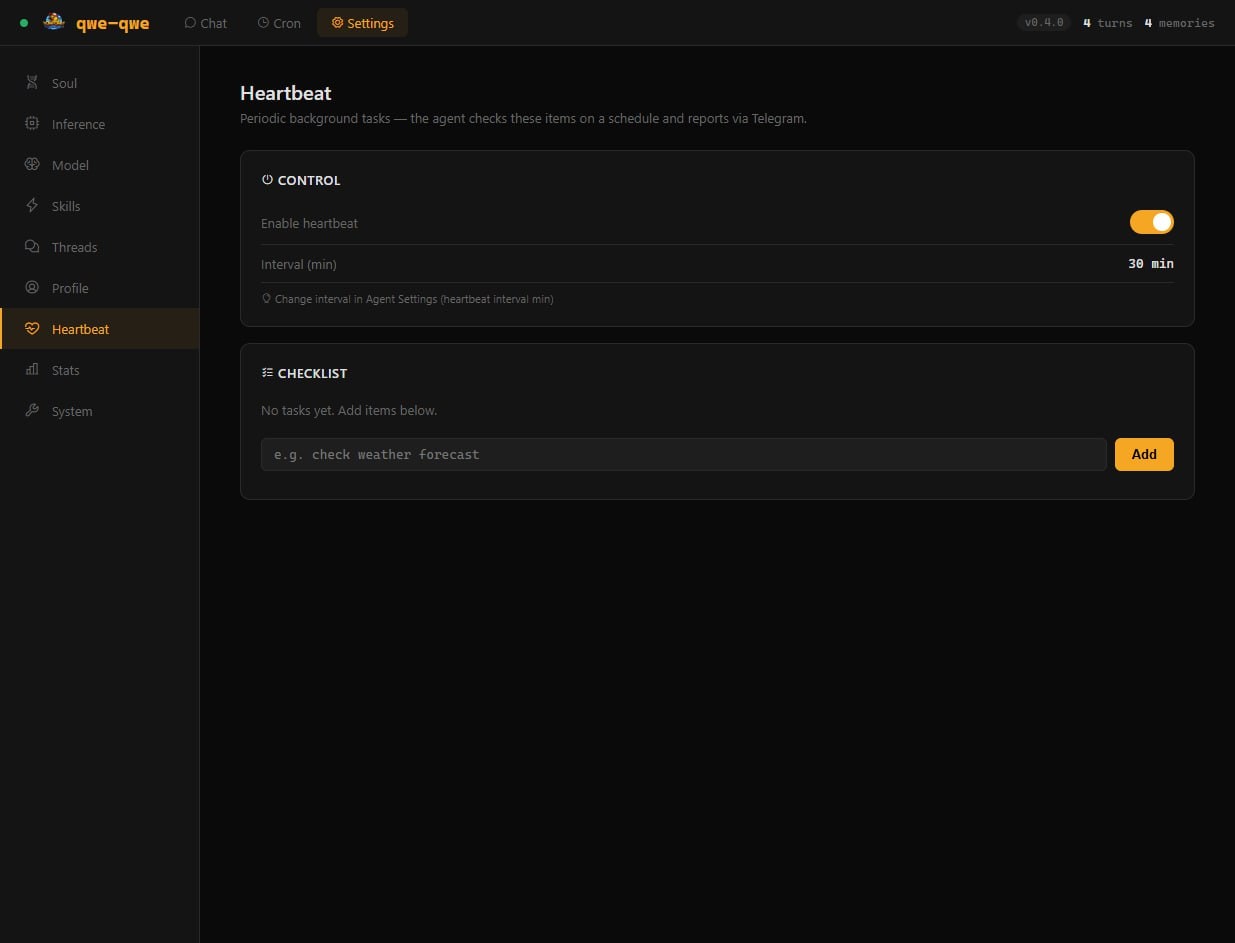Click the v0.4.0 version badge

coord(1044,23)
